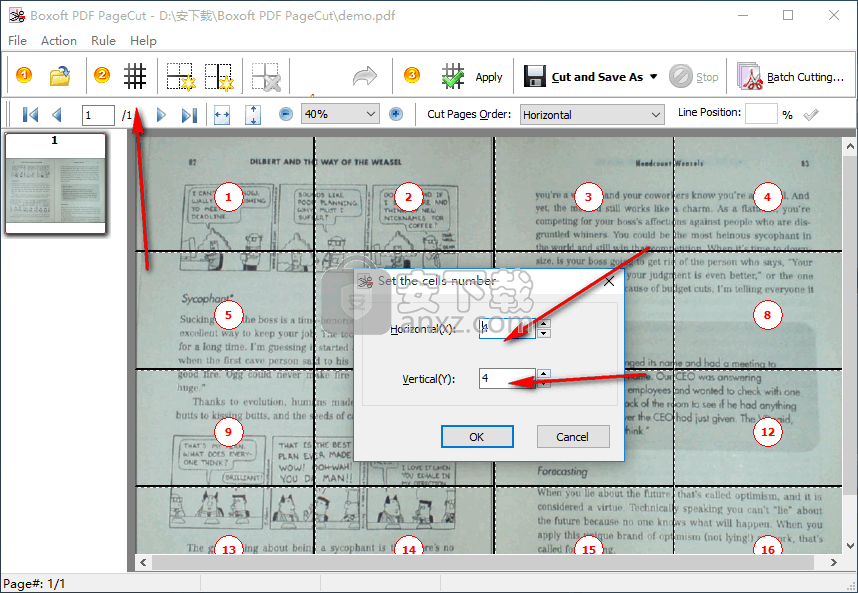The height and width of the screenshot is (593, 858).
Task: Click the vertical scrollbar up arrow
Action: point(850,146)
